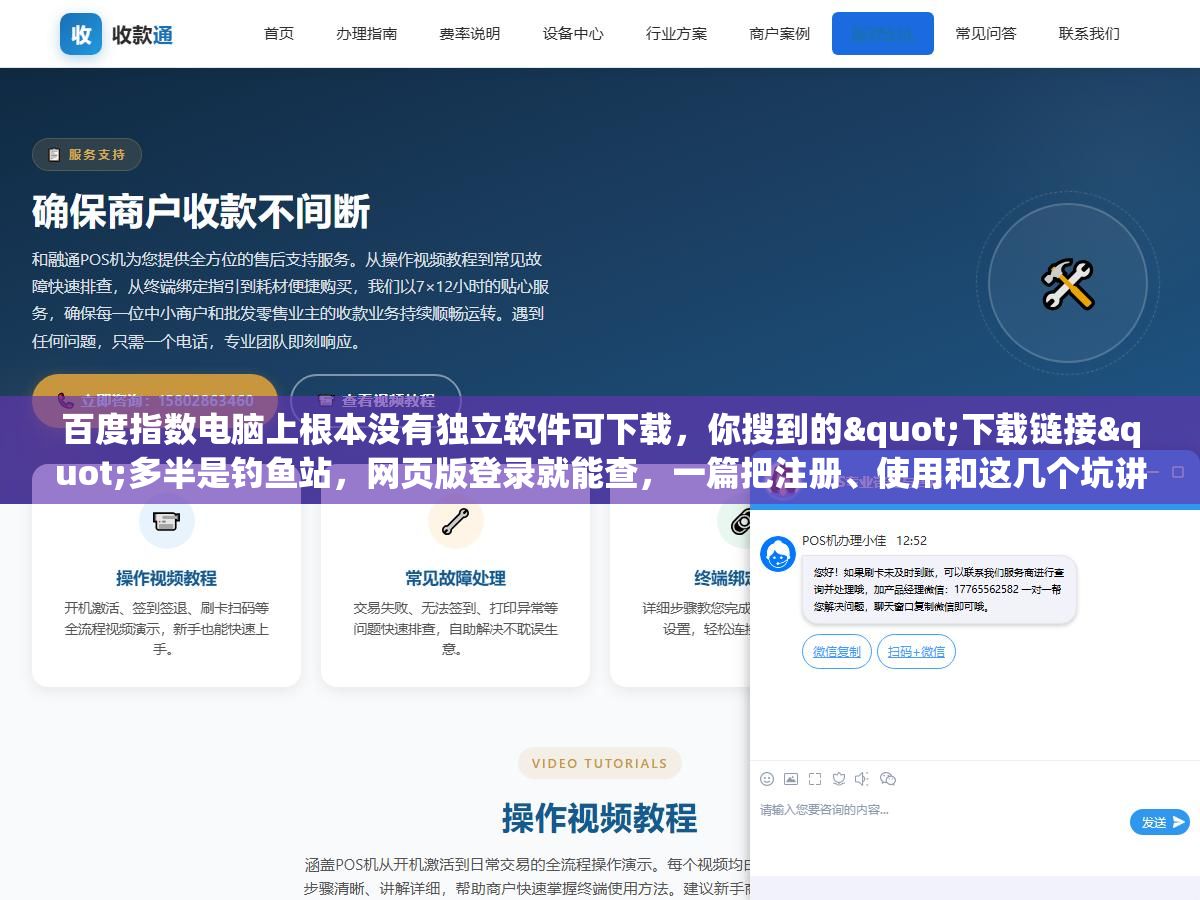Viewport: 1200px width, 900px height.
Task: Maximize the chat widget window
Action: (x=1178, y=471)
